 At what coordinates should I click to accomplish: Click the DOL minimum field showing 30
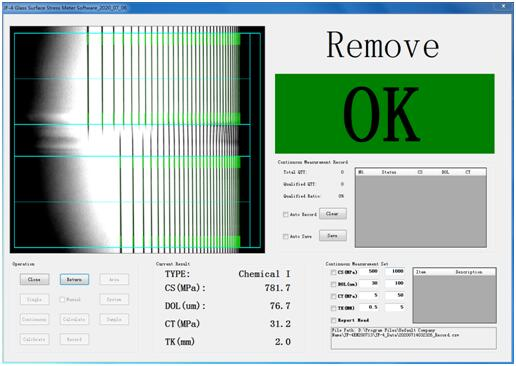click(369, 283)
